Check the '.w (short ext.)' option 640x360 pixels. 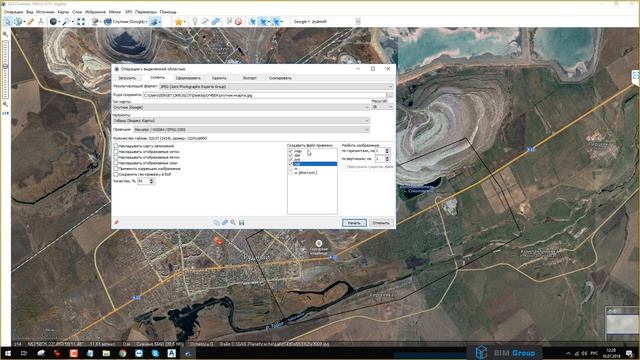click(x=291, y=173)
